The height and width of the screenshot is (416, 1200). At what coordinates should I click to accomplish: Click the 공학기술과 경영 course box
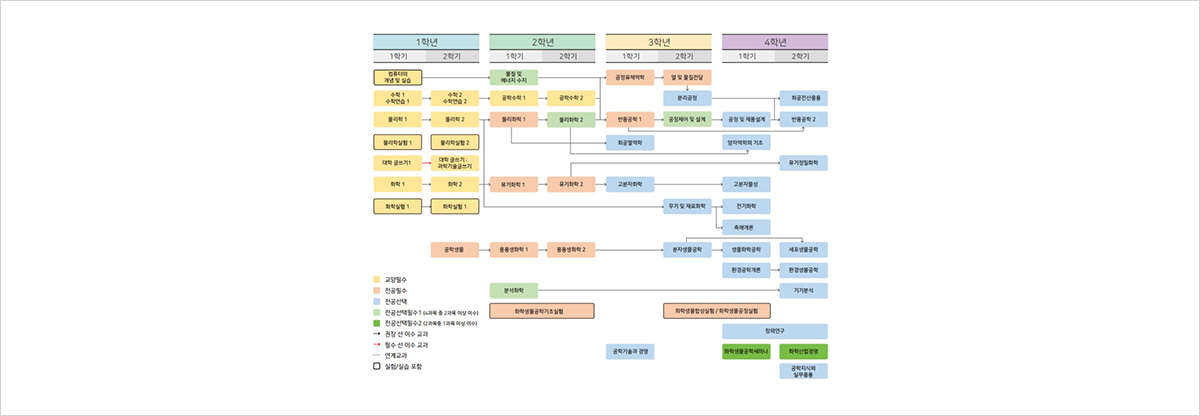pyautogui.click(x=630, y=352)
